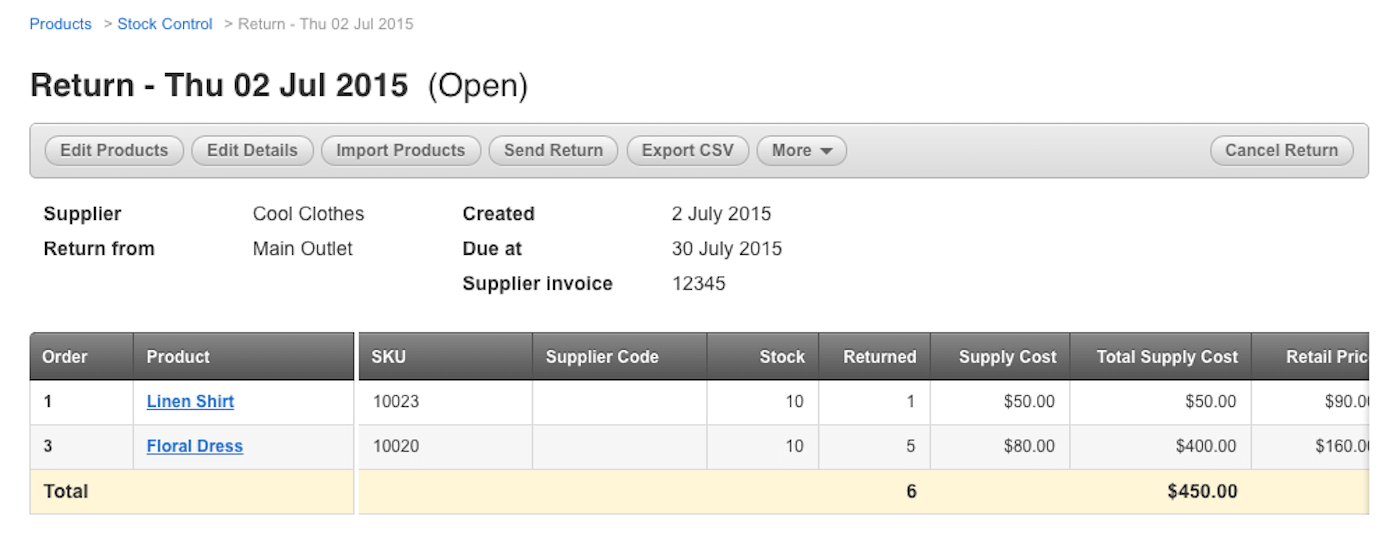This screenshot has height=551, width=1400.
Task: Select the Supplier Code column header
Action: coord(602,357)
